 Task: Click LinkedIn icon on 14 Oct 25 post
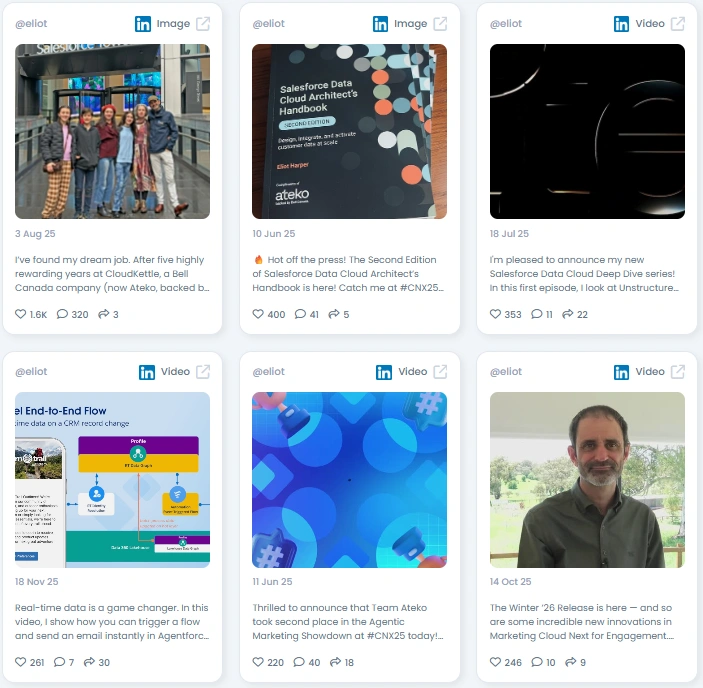[x=621, y=372]
